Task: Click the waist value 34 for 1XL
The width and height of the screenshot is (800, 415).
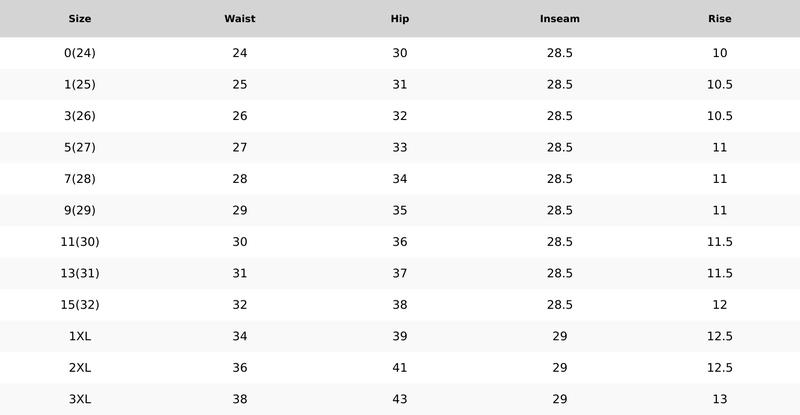Action: pos(240,336)
